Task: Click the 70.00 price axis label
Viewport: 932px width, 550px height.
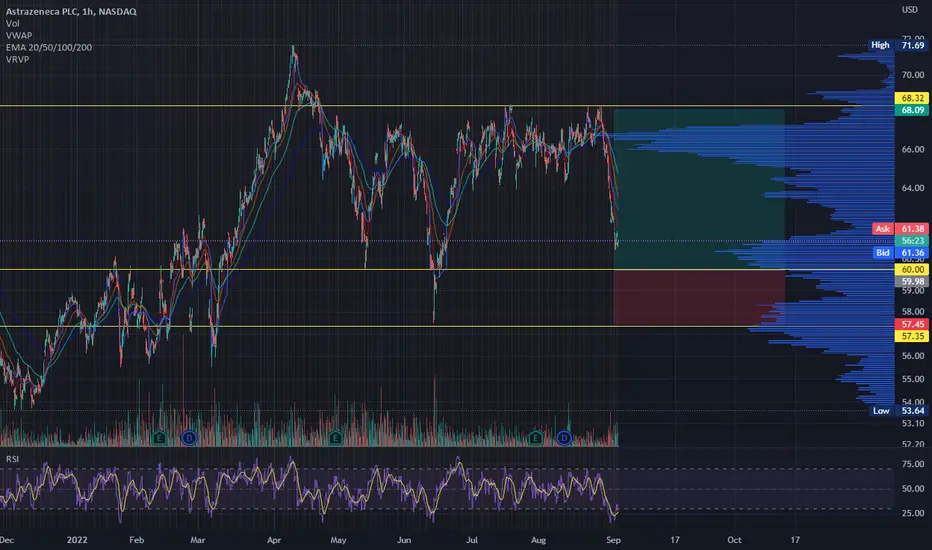Action: (912, 75)
